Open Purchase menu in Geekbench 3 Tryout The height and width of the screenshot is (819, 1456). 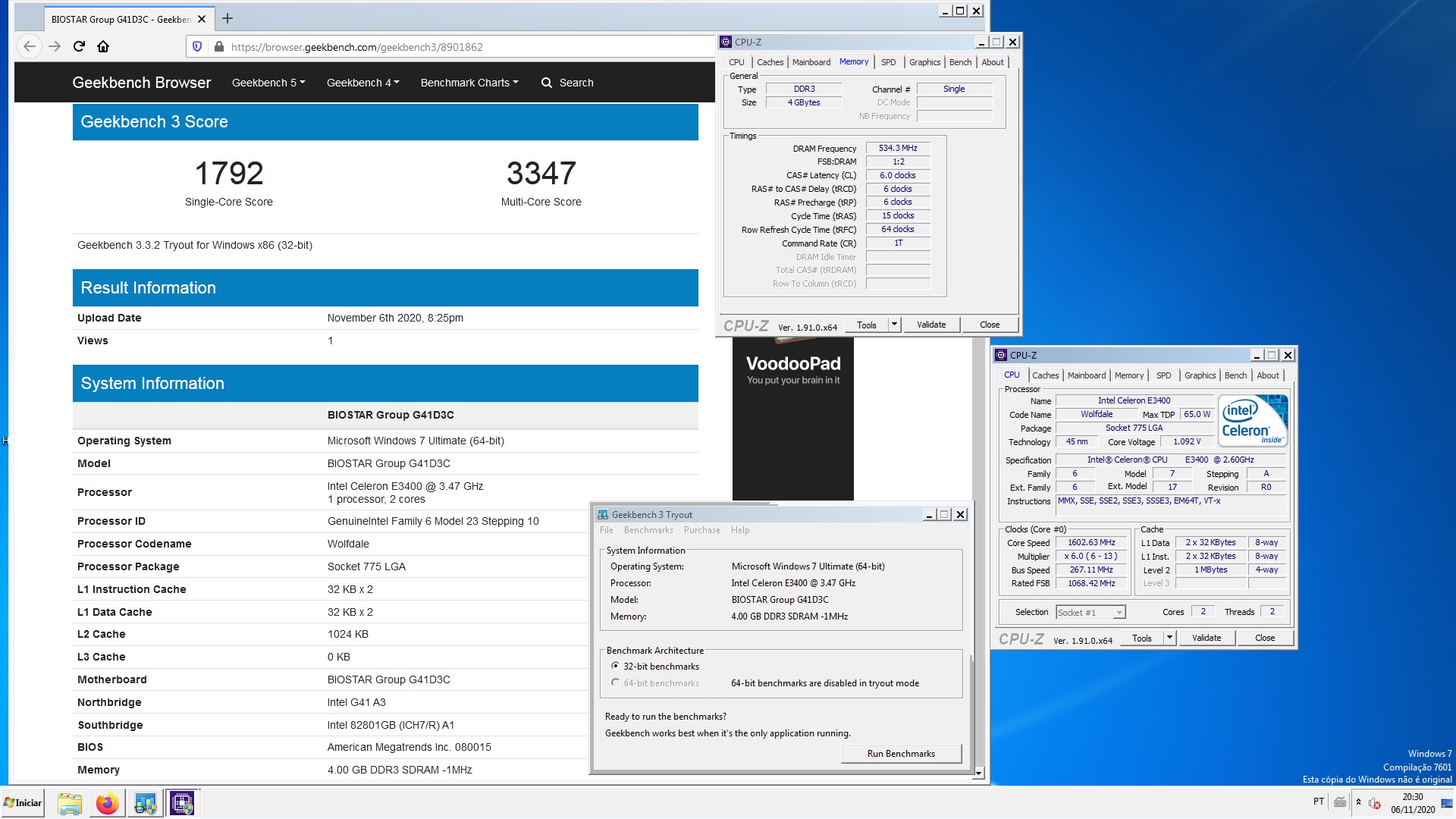click(x=702, y=530)
